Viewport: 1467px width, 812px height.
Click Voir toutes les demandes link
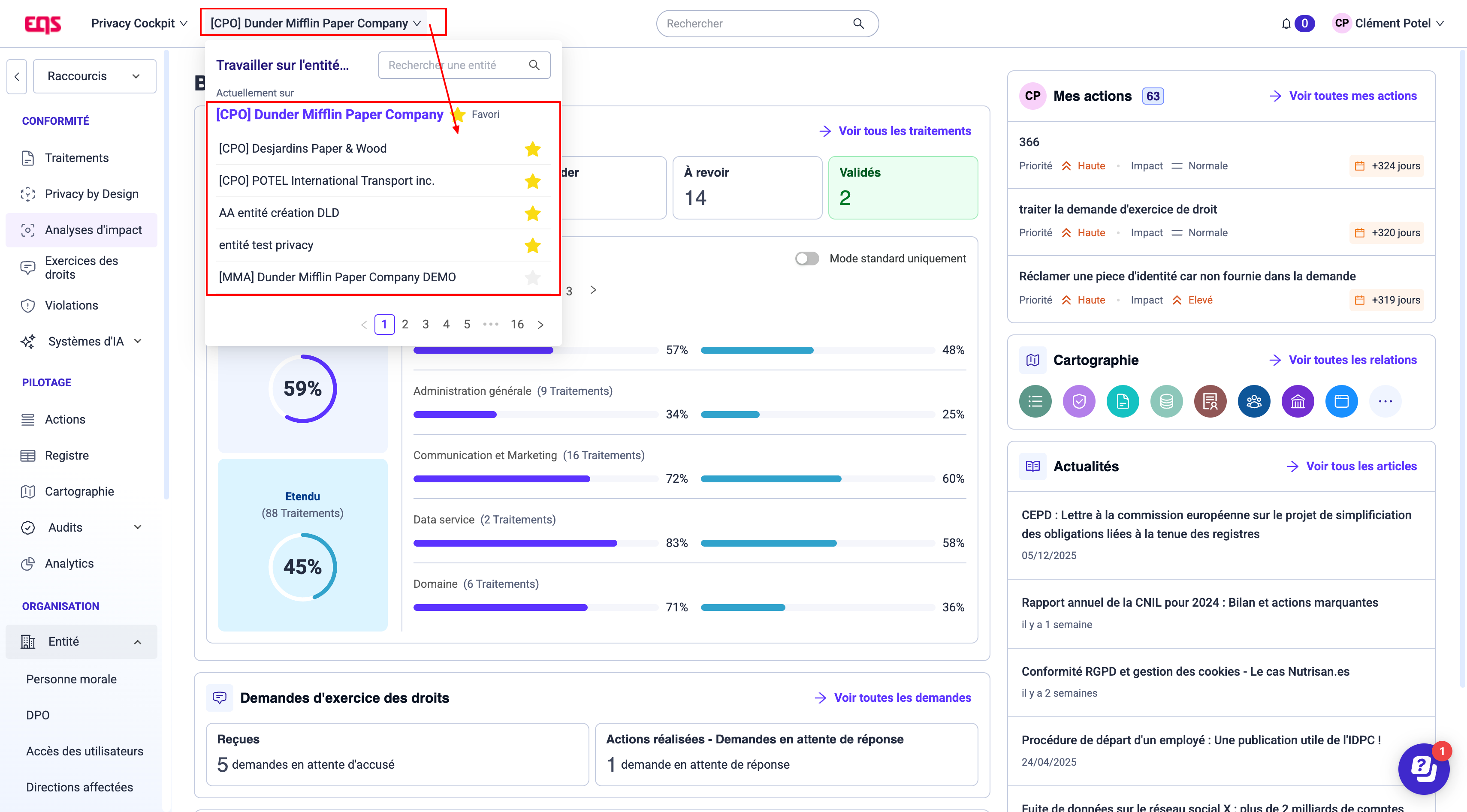[892, 698]
